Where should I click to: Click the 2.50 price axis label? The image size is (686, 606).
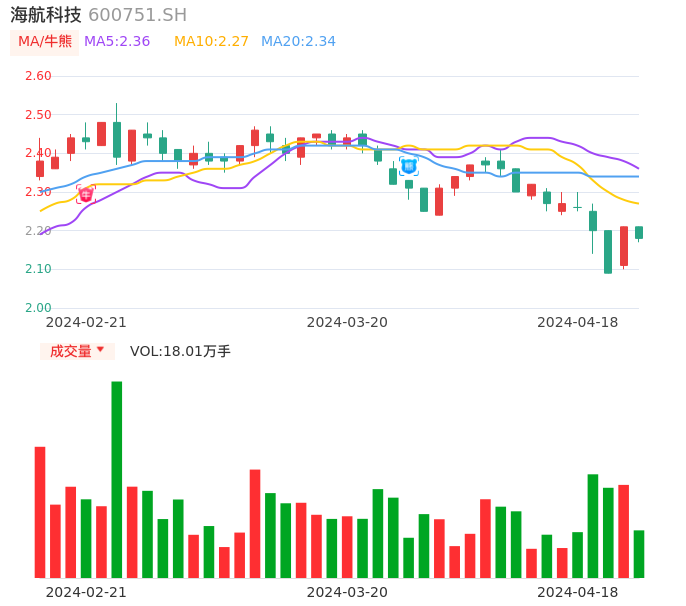pyautogui.click(x=38, y=115)
